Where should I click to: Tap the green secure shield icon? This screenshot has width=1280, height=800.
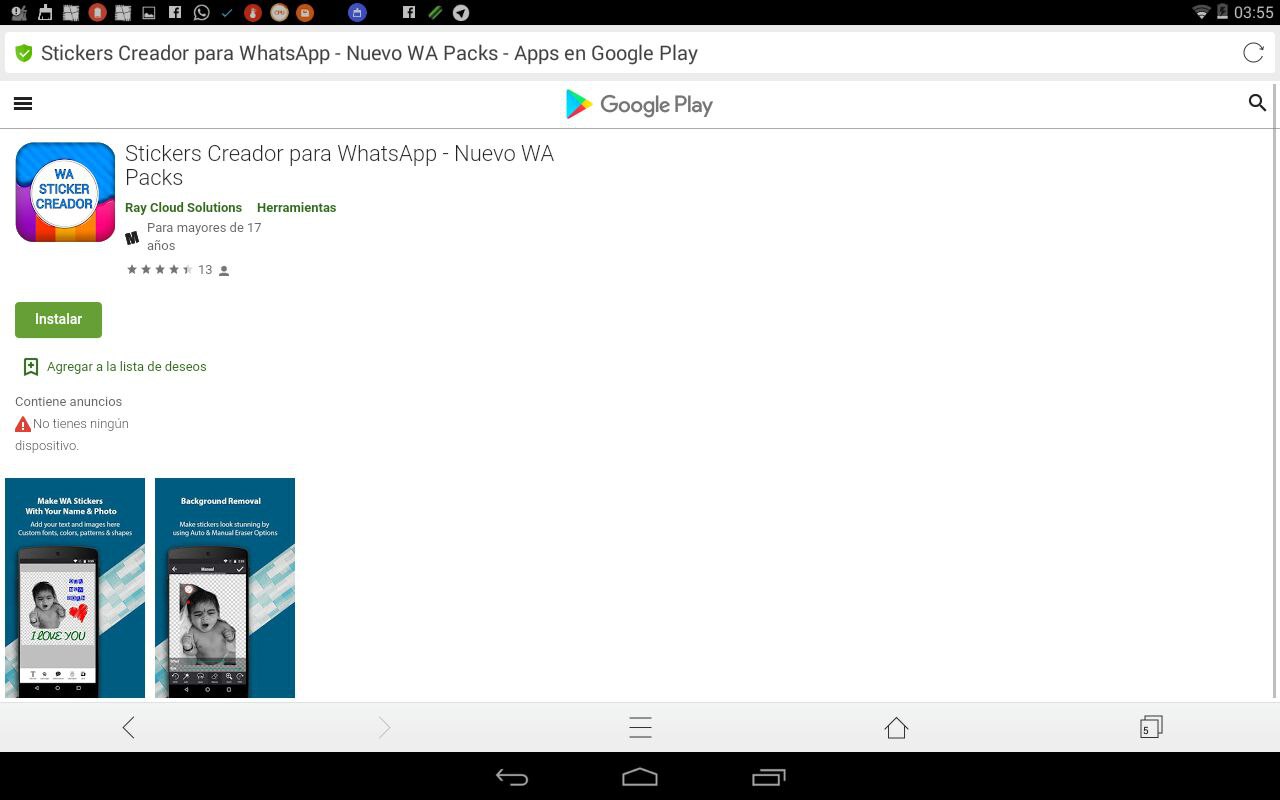pos(24,53)
